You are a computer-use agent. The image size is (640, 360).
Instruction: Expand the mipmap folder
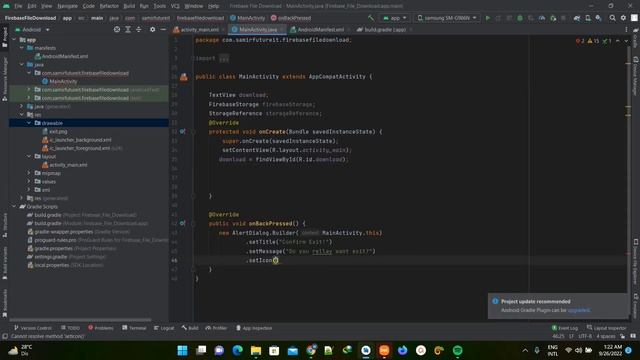point(29,173)
